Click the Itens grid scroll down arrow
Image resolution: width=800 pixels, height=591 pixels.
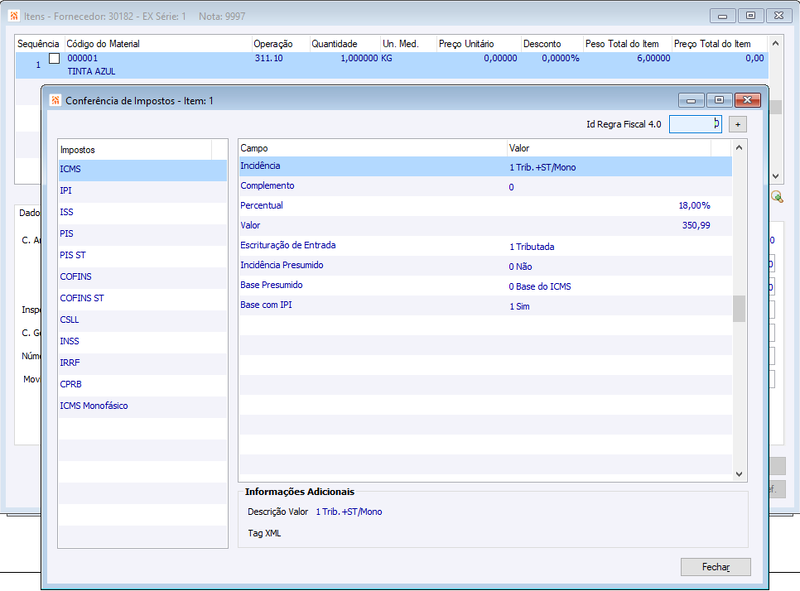(x=776, y=176)
